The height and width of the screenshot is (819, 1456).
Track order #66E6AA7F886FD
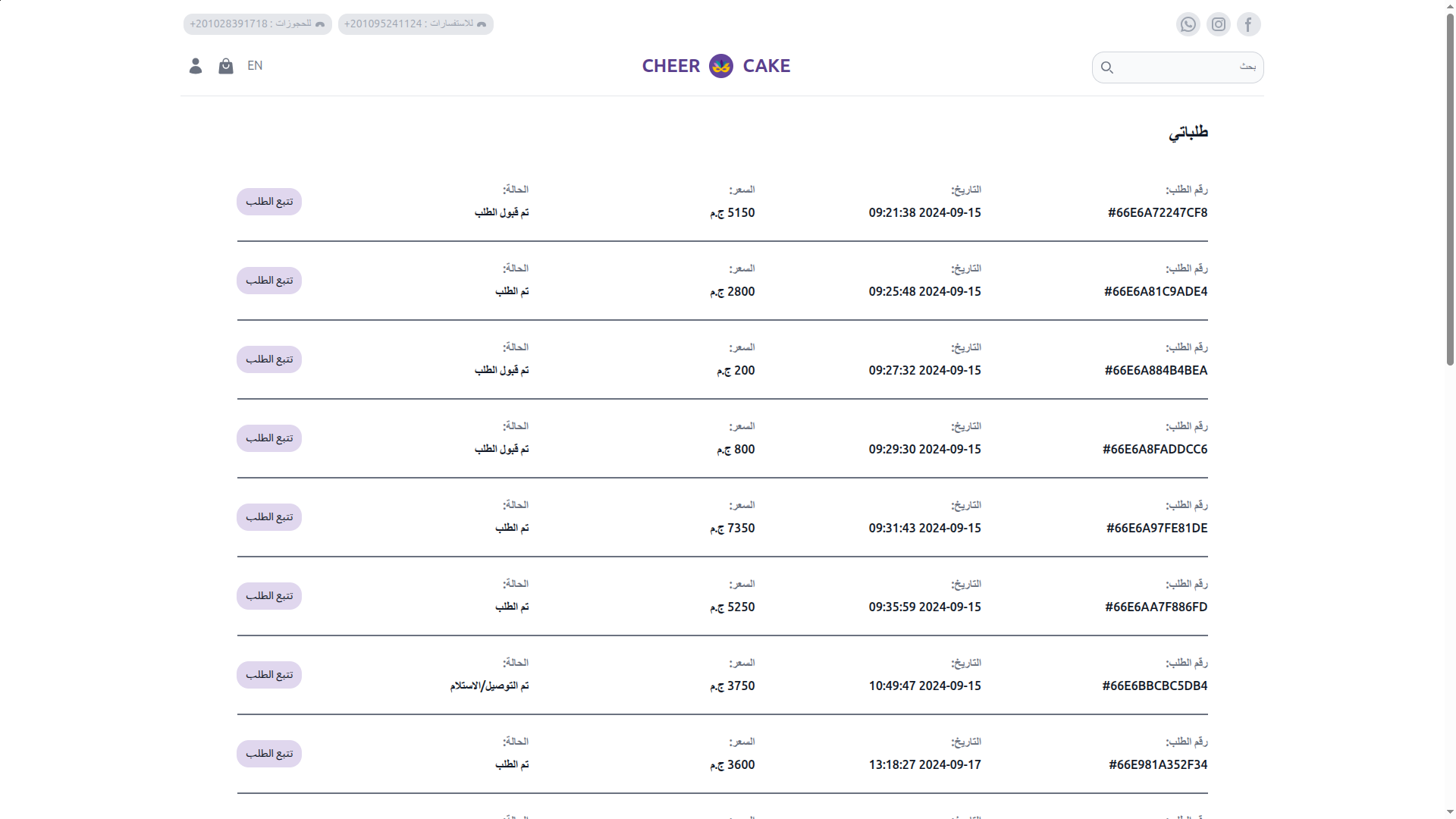coord(269,596)
